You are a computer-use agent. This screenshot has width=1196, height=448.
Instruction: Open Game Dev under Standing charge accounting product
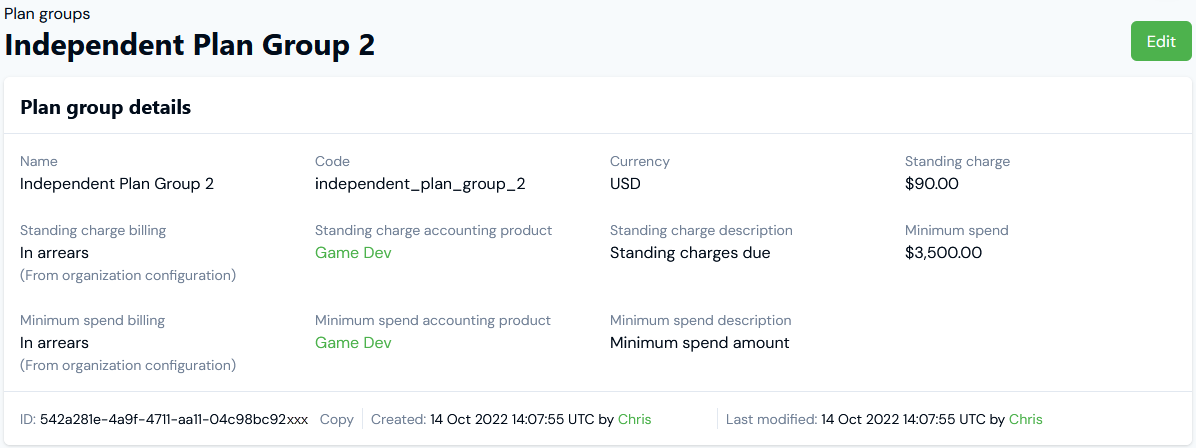[353, 253]
